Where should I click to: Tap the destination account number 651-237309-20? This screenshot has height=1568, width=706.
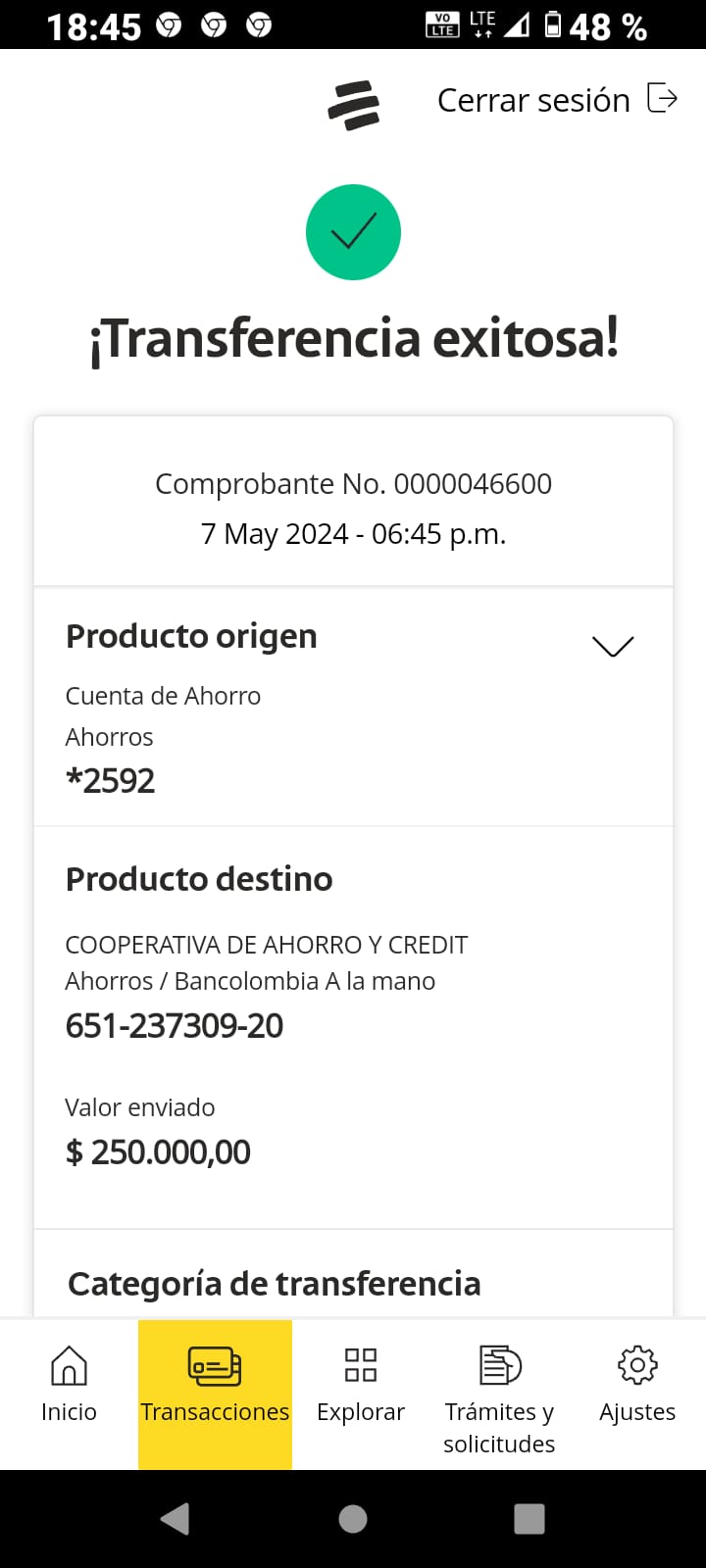175,1026
